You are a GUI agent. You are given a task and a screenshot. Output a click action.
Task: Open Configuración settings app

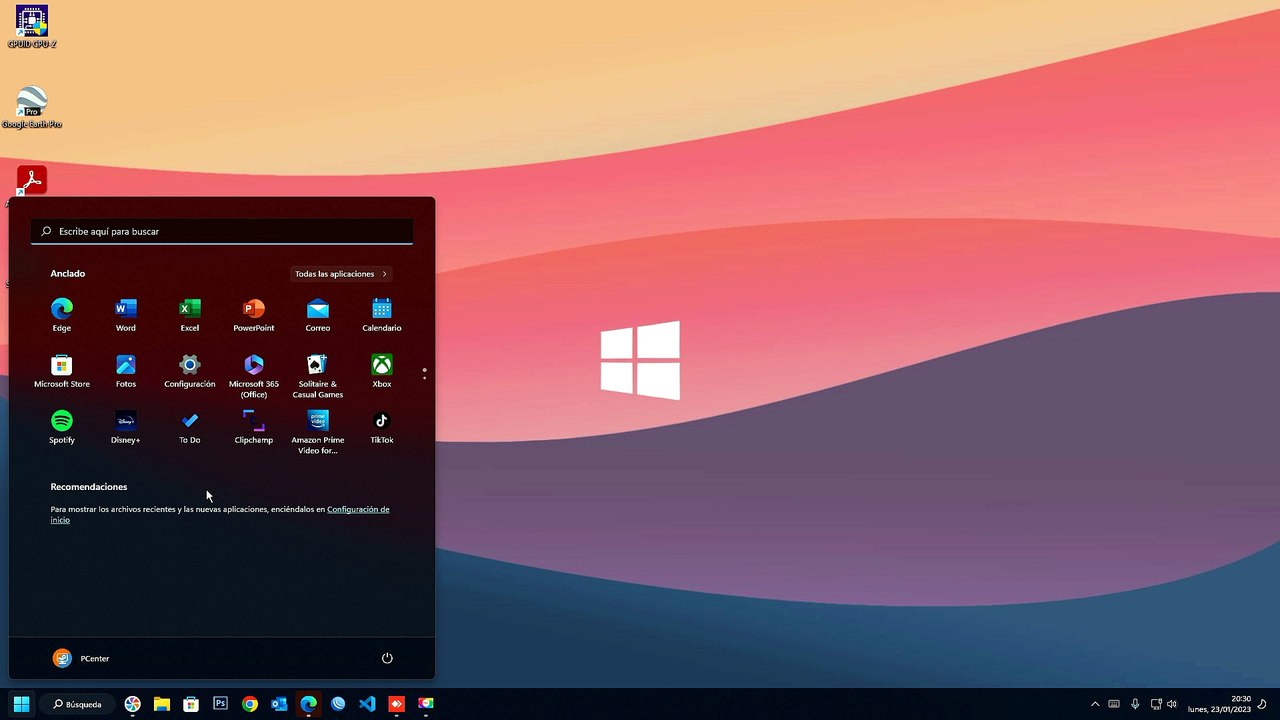tap(190, 370)
